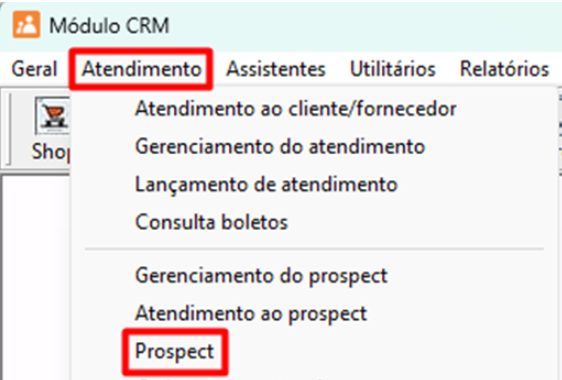Open Consulta boletos
The image size is (562, 380).
[x=211, y=222]
